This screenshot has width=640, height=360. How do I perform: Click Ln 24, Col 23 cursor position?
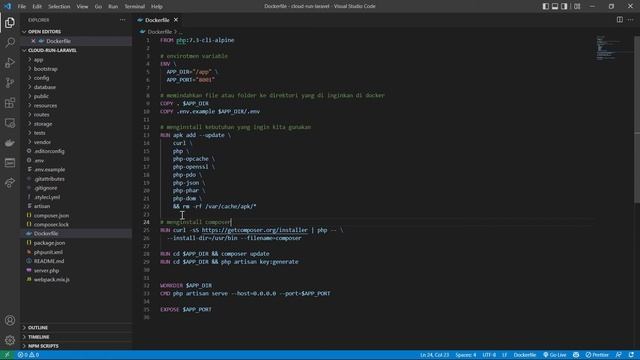[434, 355]
